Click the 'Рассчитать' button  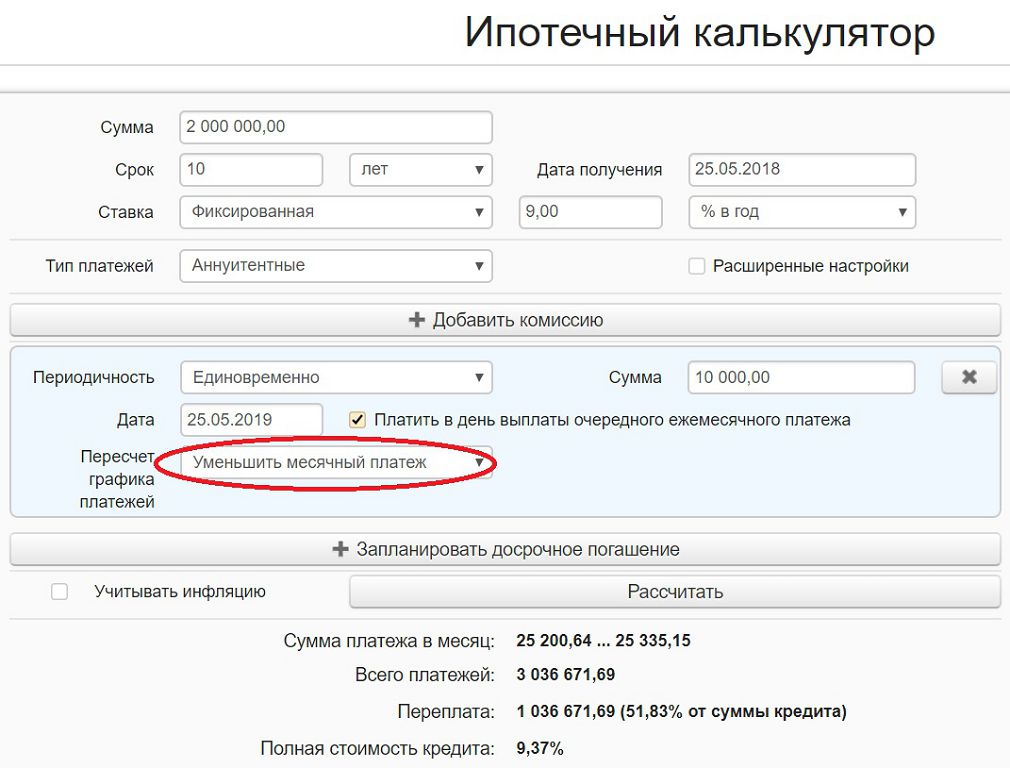(x=674, y=591)
